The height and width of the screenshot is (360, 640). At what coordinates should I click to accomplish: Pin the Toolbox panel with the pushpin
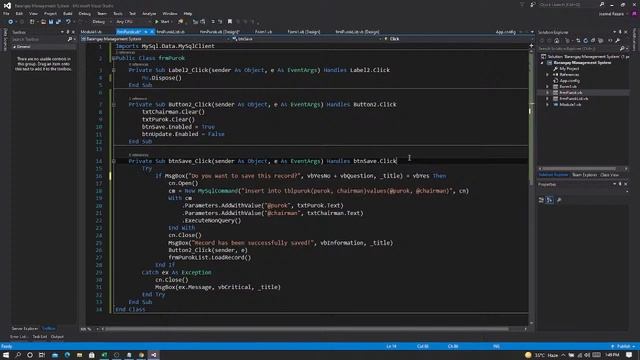click(x=68, y=32)
